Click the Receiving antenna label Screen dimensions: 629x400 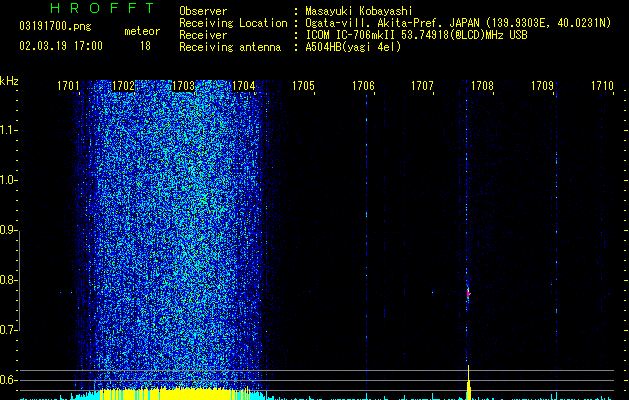click(x=230, y=47)
